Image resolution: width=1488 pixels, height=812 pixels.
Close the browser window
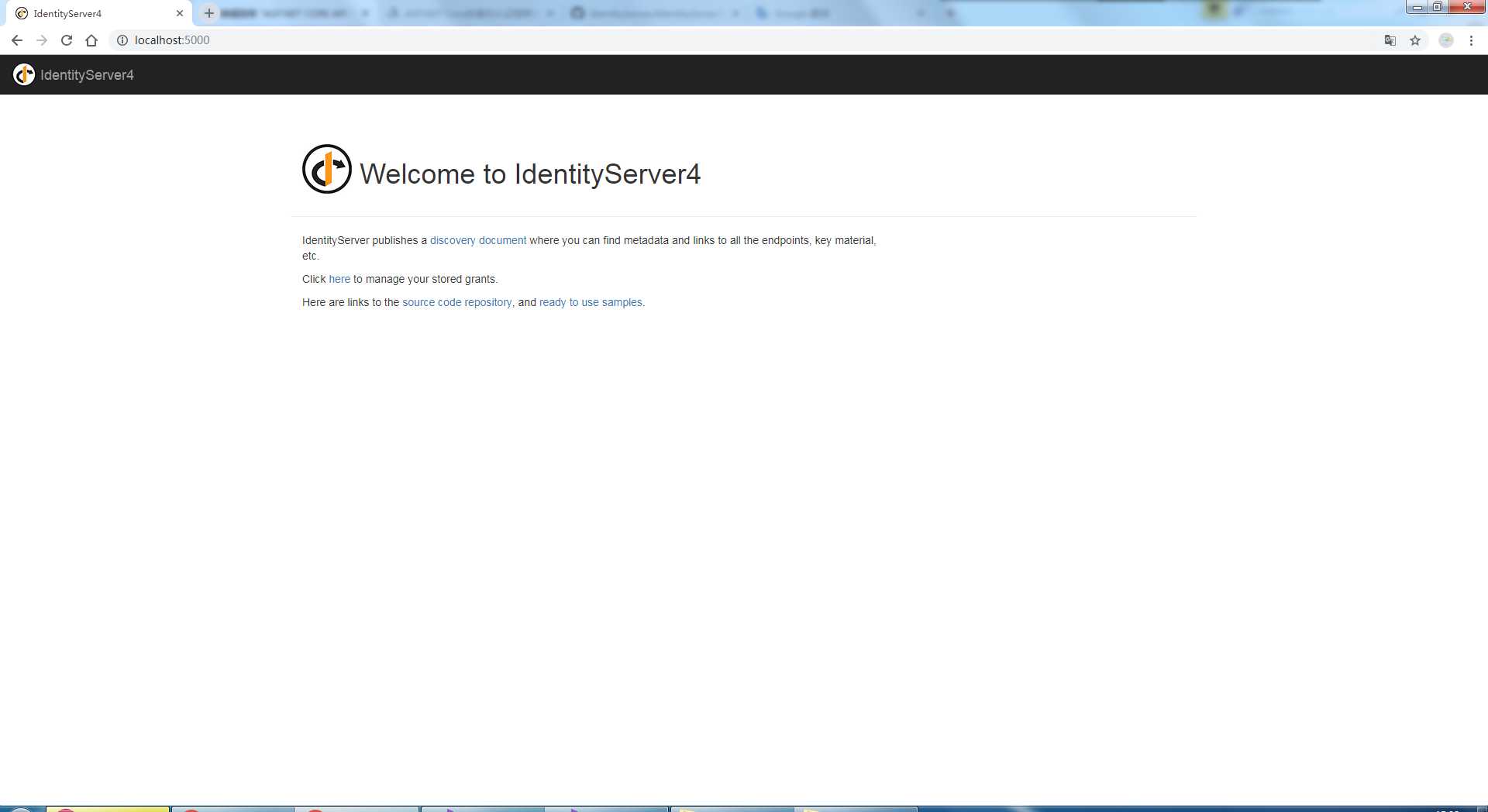tap(1466, 7)
